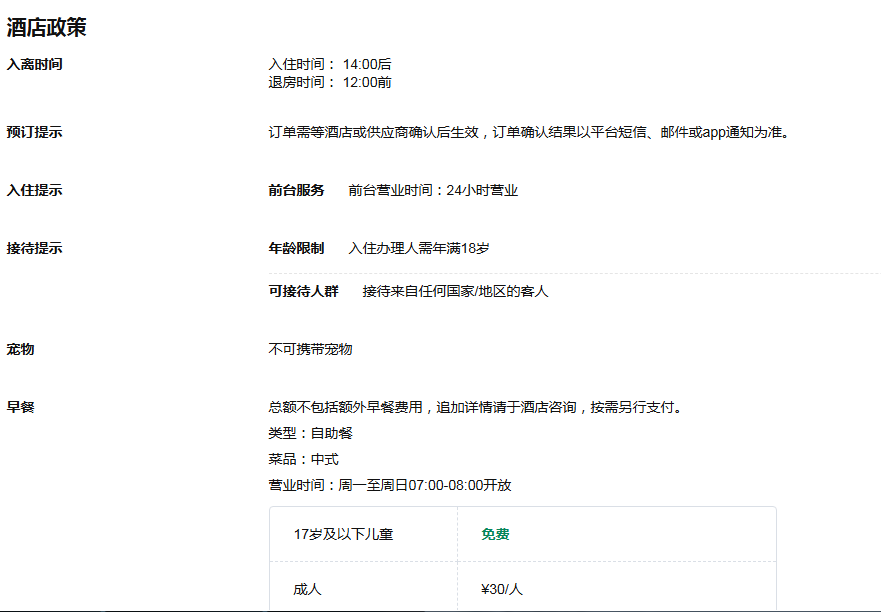The width and height of the screenshot is (881, 612).
Task: Click the 酒店政策 page heading
Action: (x=47, y=27)
